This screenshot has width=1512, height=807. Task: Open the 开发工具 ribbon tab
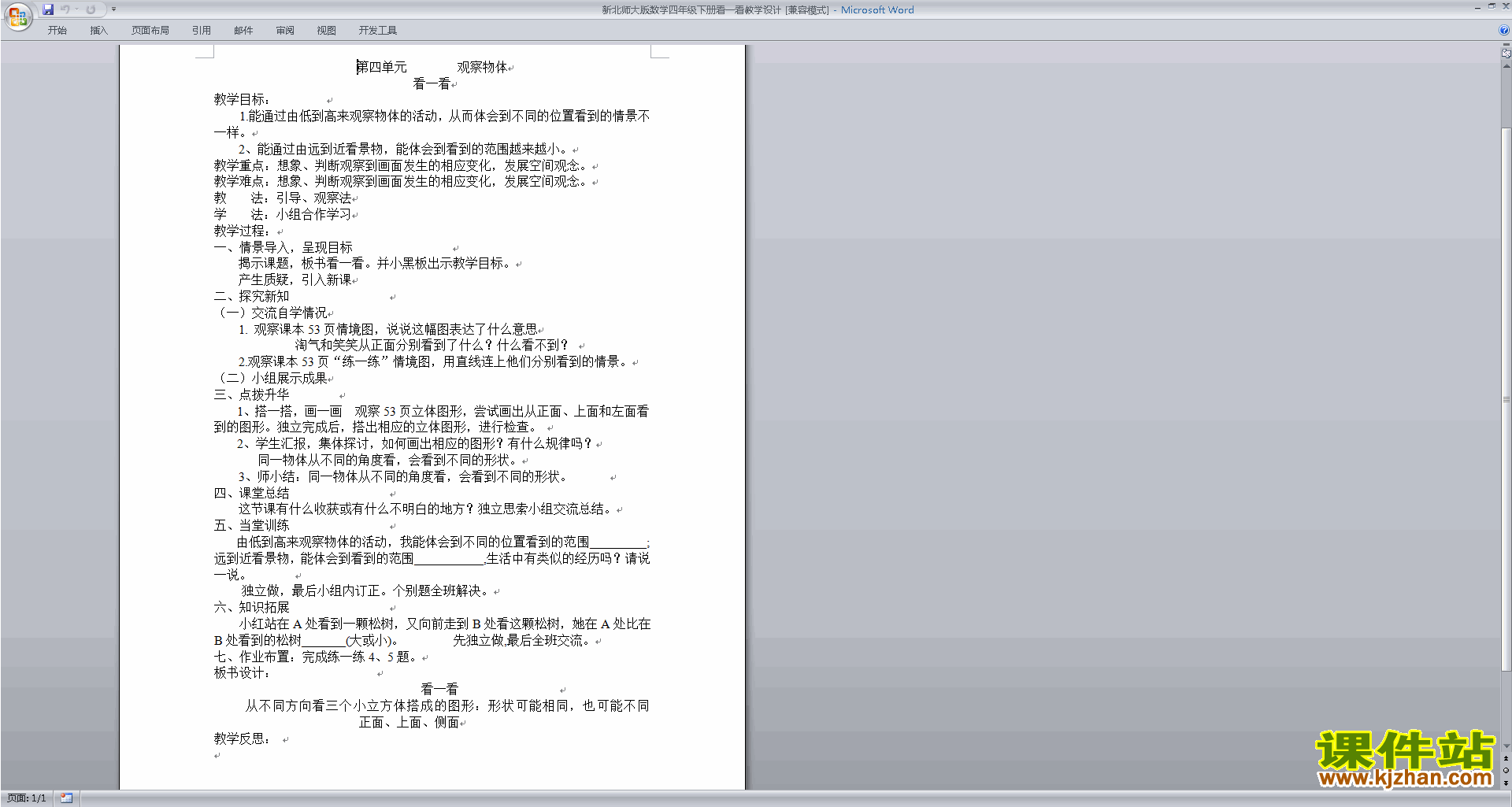[x=378, y=31]
